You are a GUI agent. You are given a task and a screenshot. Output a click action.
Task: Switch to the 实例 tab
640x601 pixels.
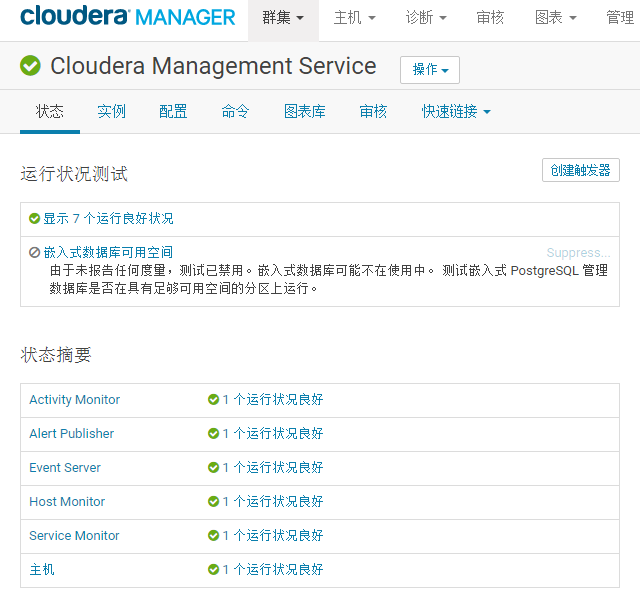[x=111, y=111]
